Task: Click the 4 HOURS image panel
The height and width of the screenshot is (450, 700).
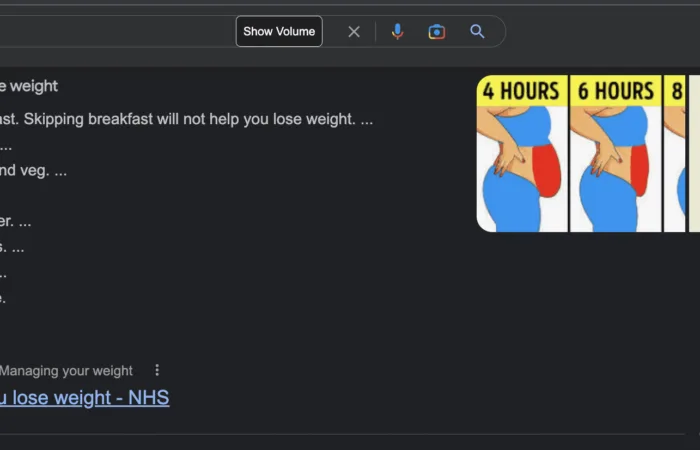Action: coord(522,154)
